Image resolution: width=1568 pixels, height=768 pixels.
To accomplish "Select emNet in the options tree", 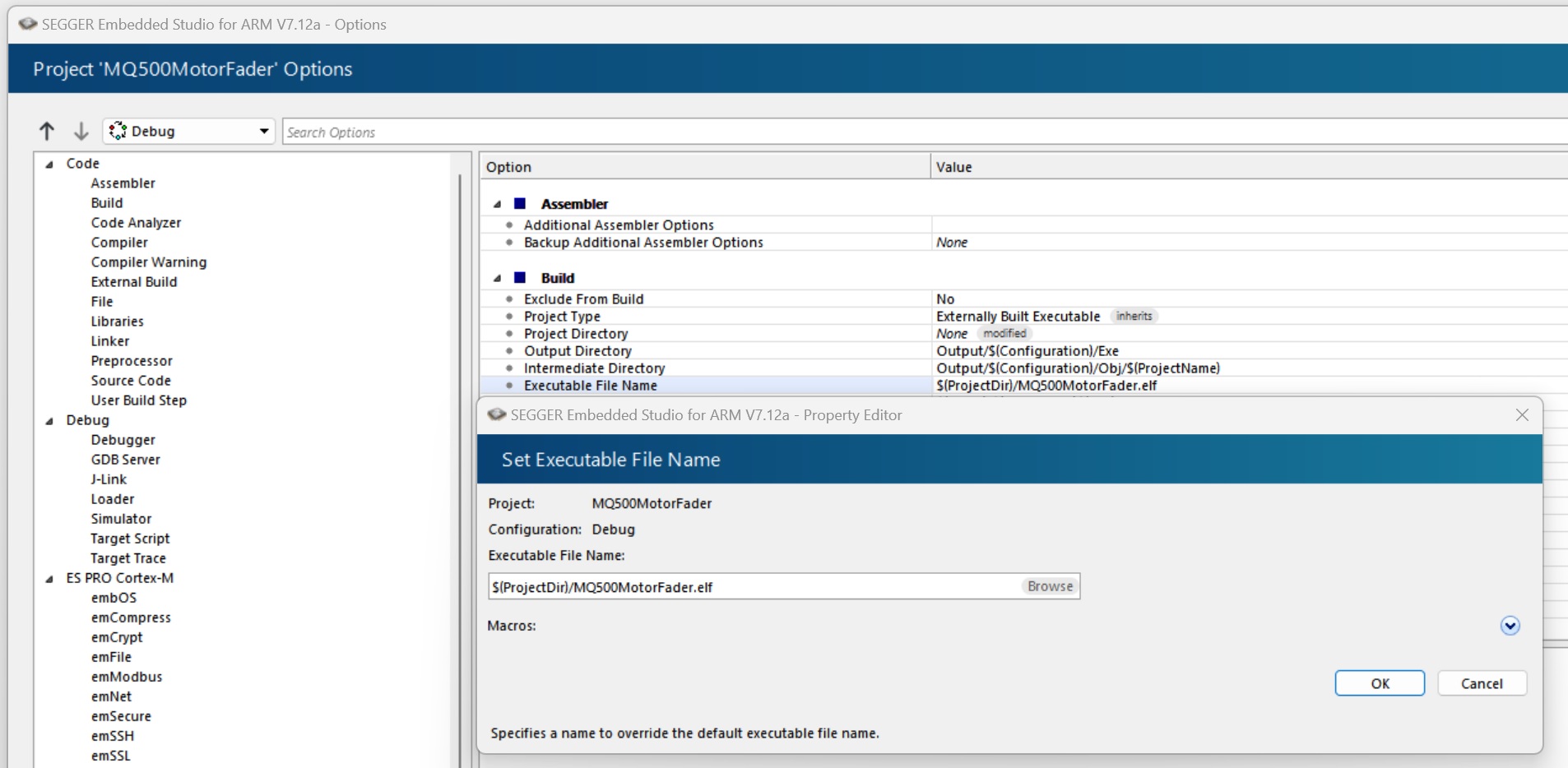I will (111, 696).
